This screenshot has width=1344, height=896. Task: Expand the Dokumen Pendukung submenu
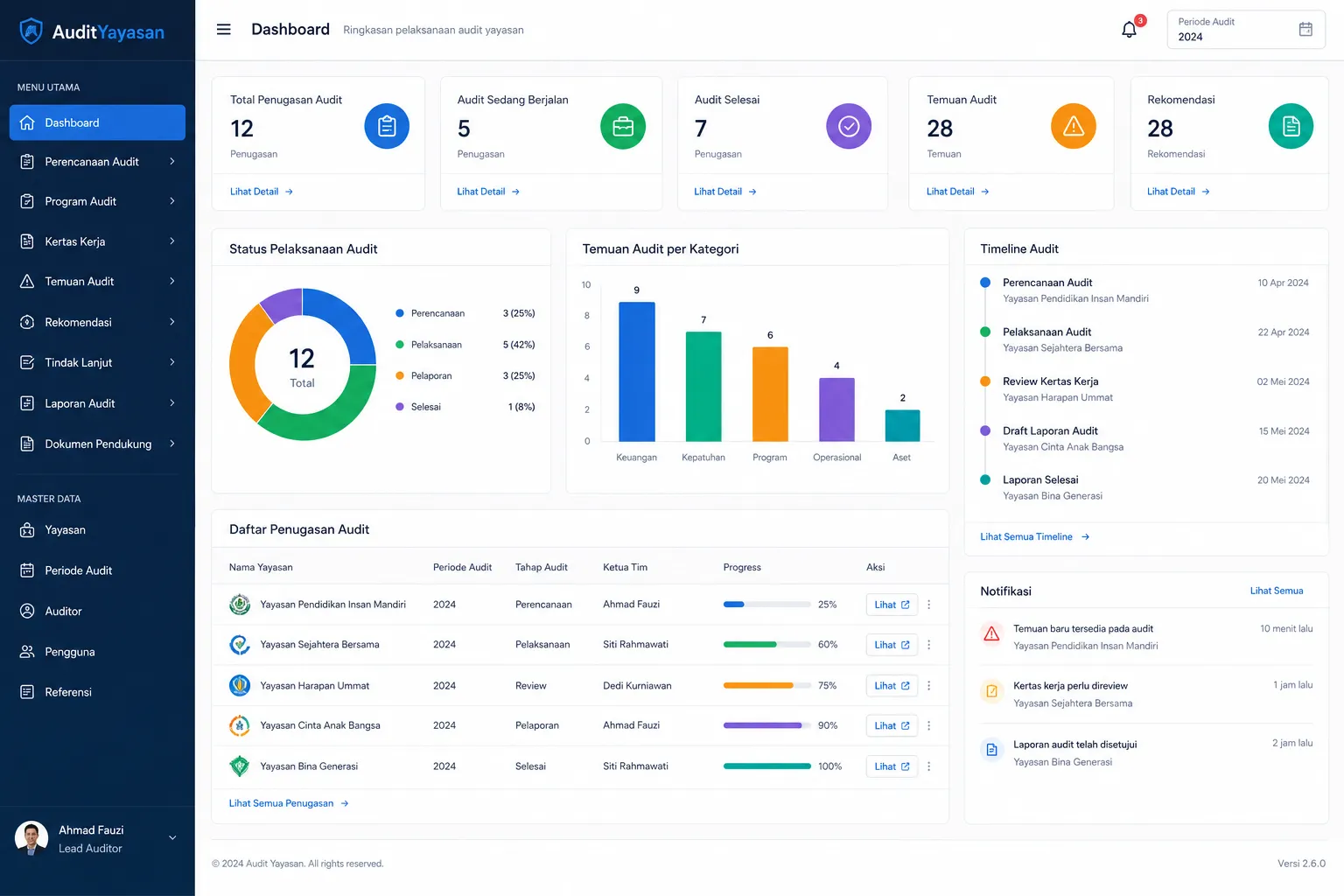[172, 444]
